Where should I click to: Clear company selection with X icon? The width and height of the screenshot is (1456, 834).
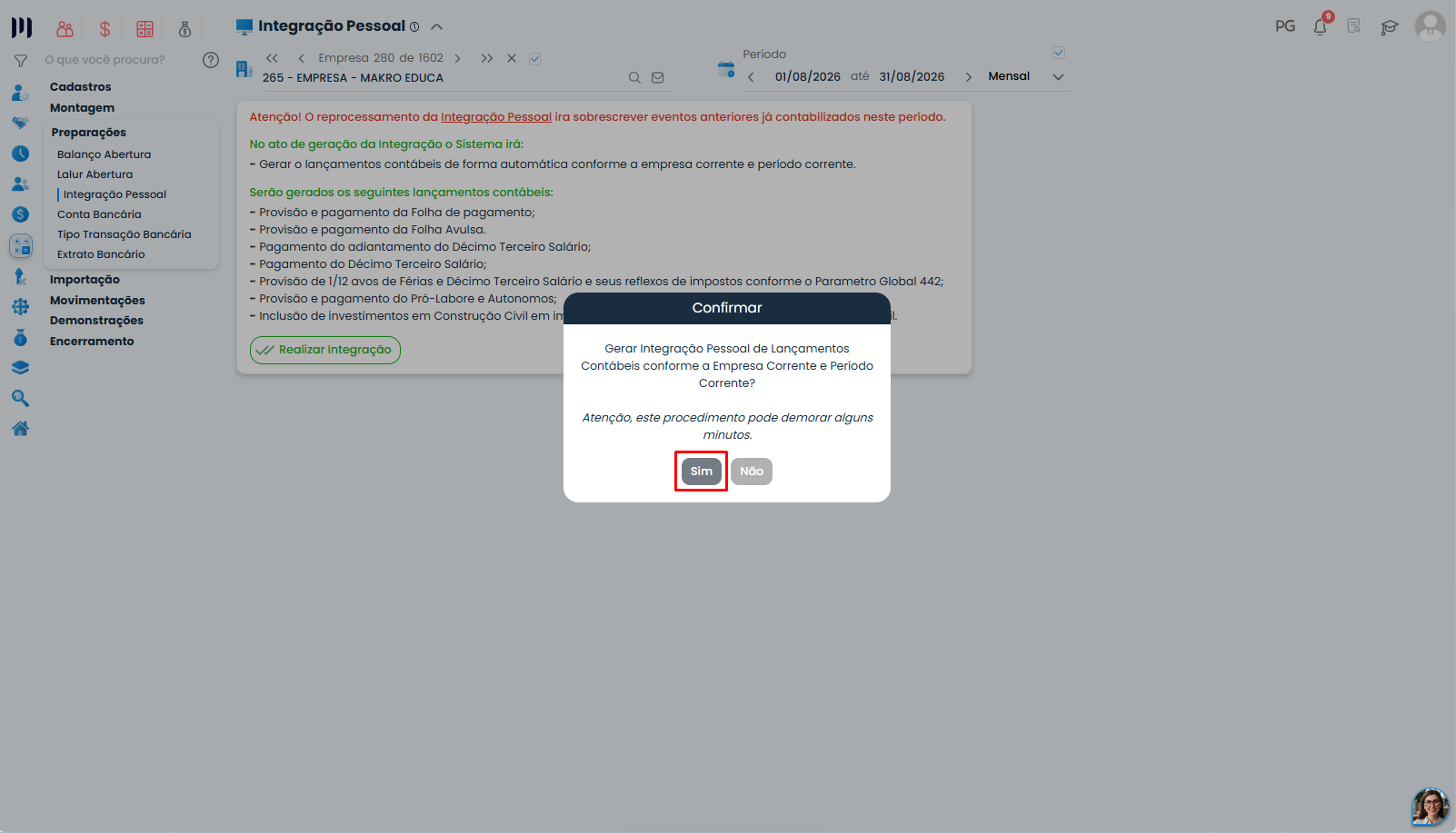tap(512, 58)
